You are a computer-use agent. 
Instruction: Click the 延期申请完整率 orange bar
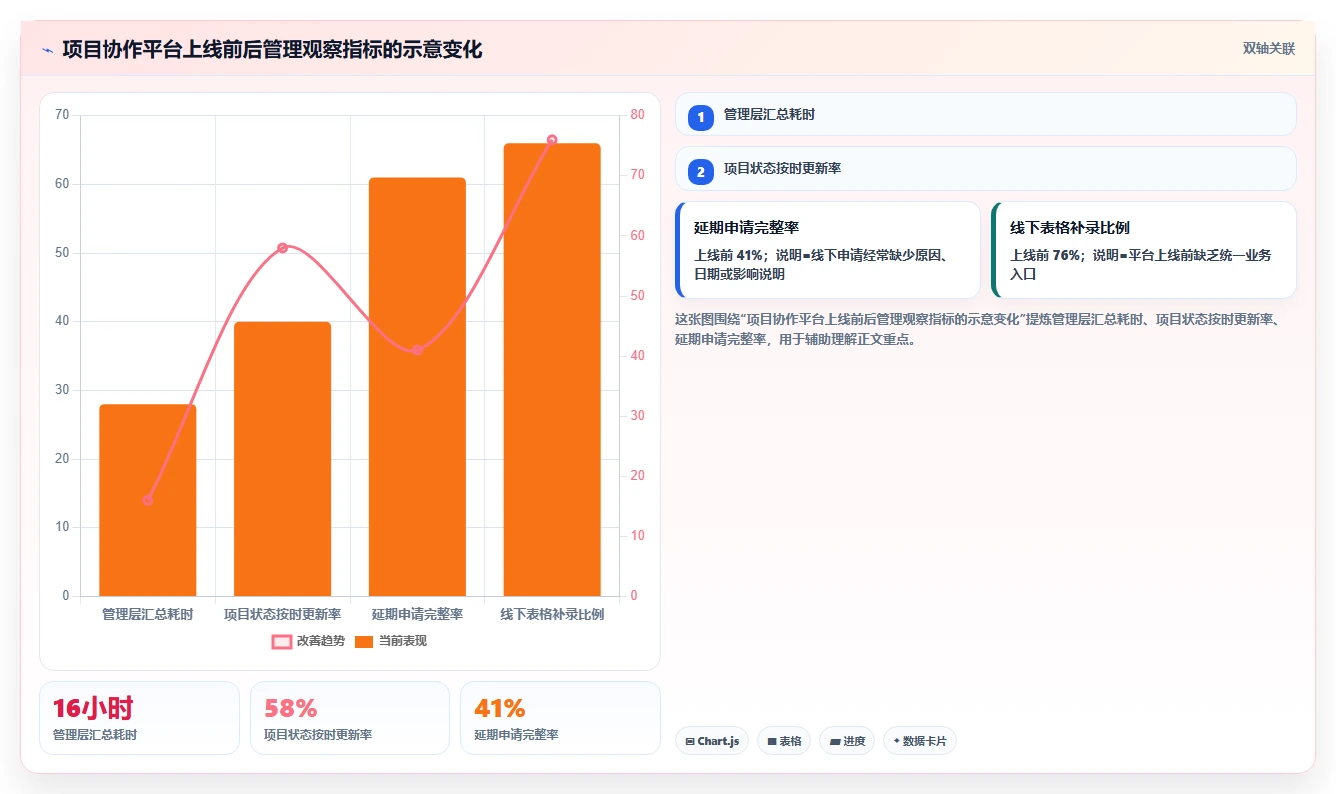click(417, 387)
